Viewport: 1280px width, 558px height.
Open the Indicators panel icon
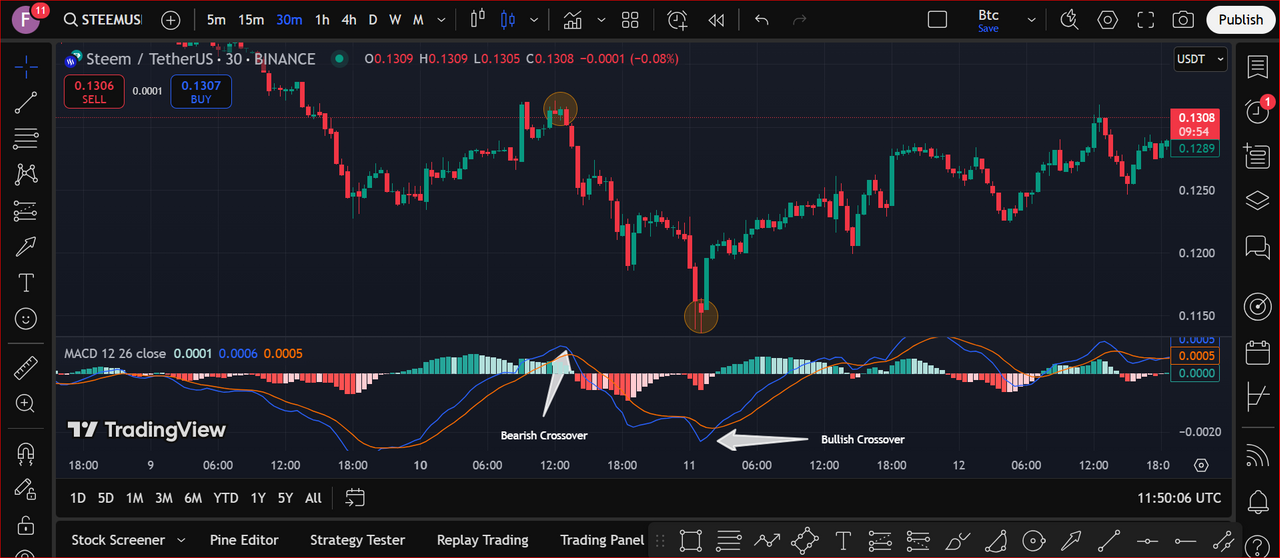pos(573,19)
